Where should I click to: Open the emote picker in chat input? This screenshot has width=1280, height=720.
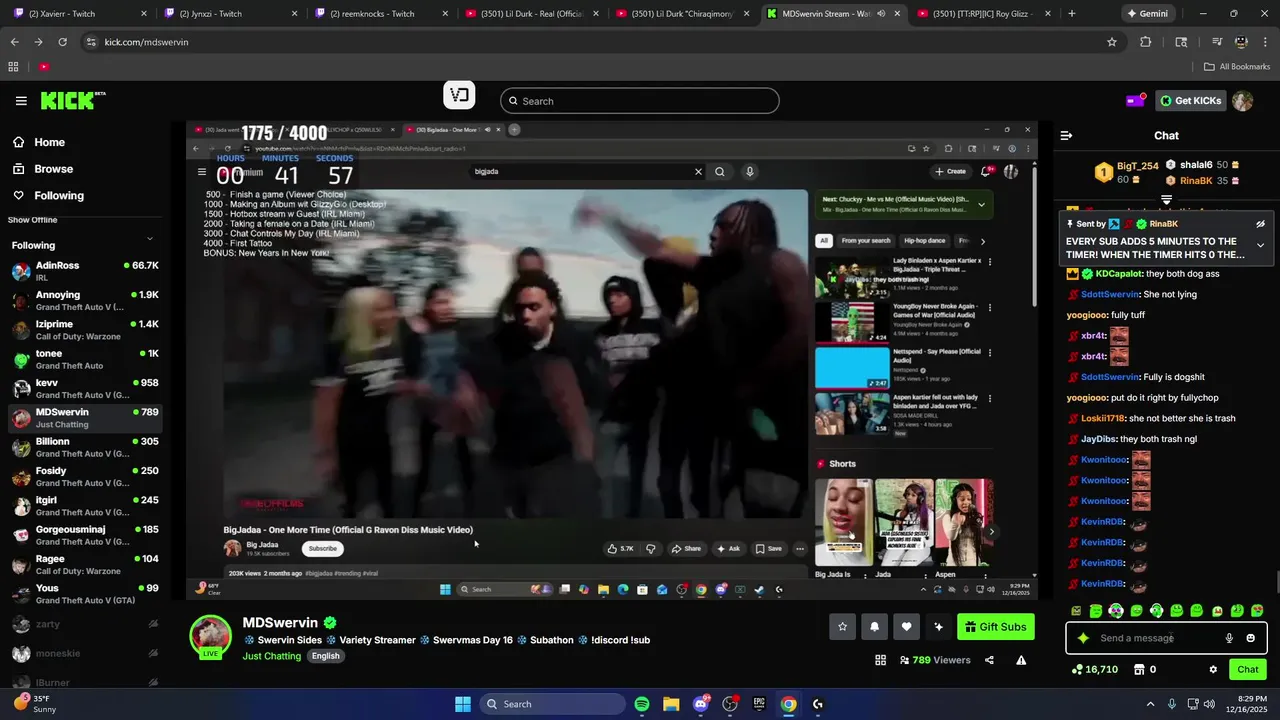(1250, 638)
